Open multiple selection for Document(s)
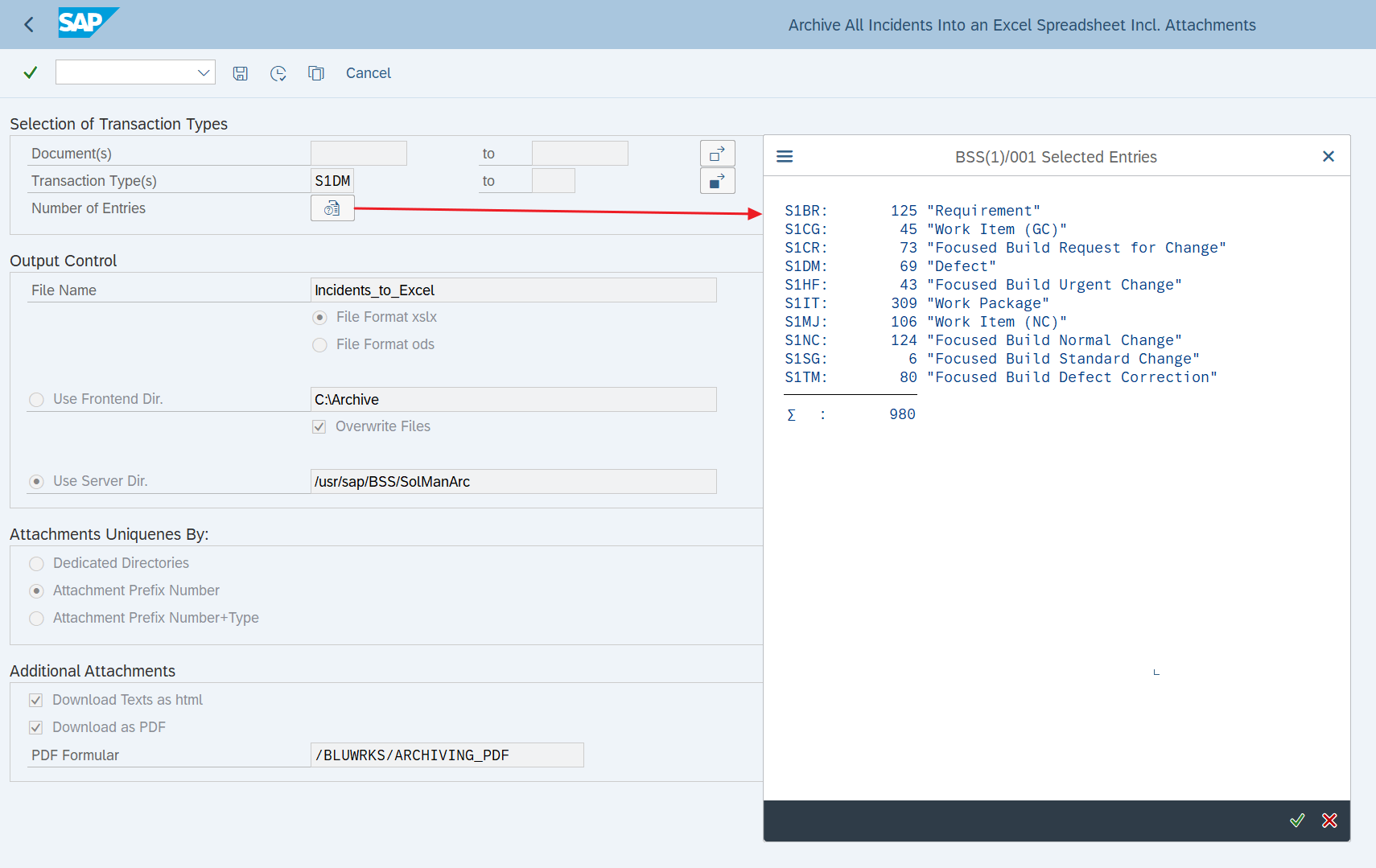Screen dimensions: 1376x868 (717, 154)
